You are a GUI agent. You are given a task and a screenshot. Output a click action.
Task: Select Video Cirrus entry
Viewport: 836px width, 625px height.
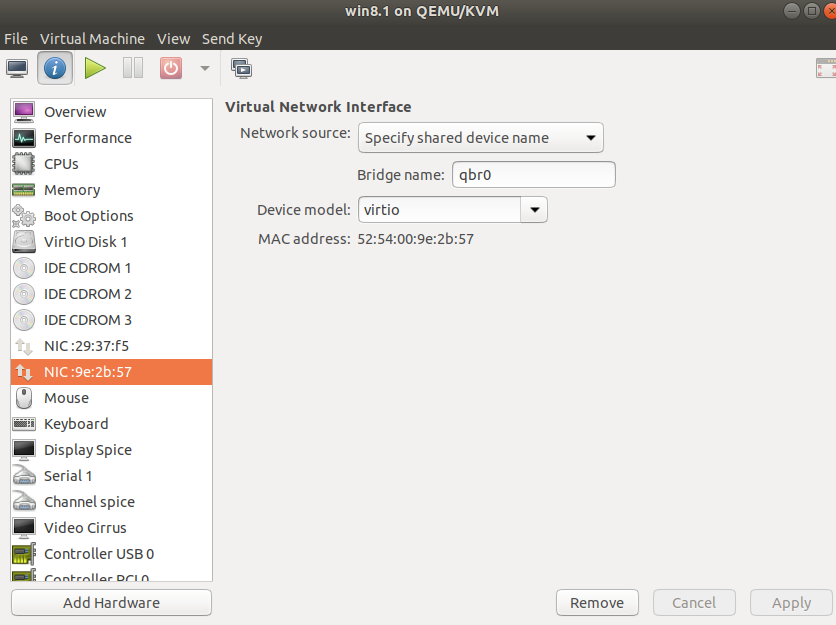[x=111, y=528]
